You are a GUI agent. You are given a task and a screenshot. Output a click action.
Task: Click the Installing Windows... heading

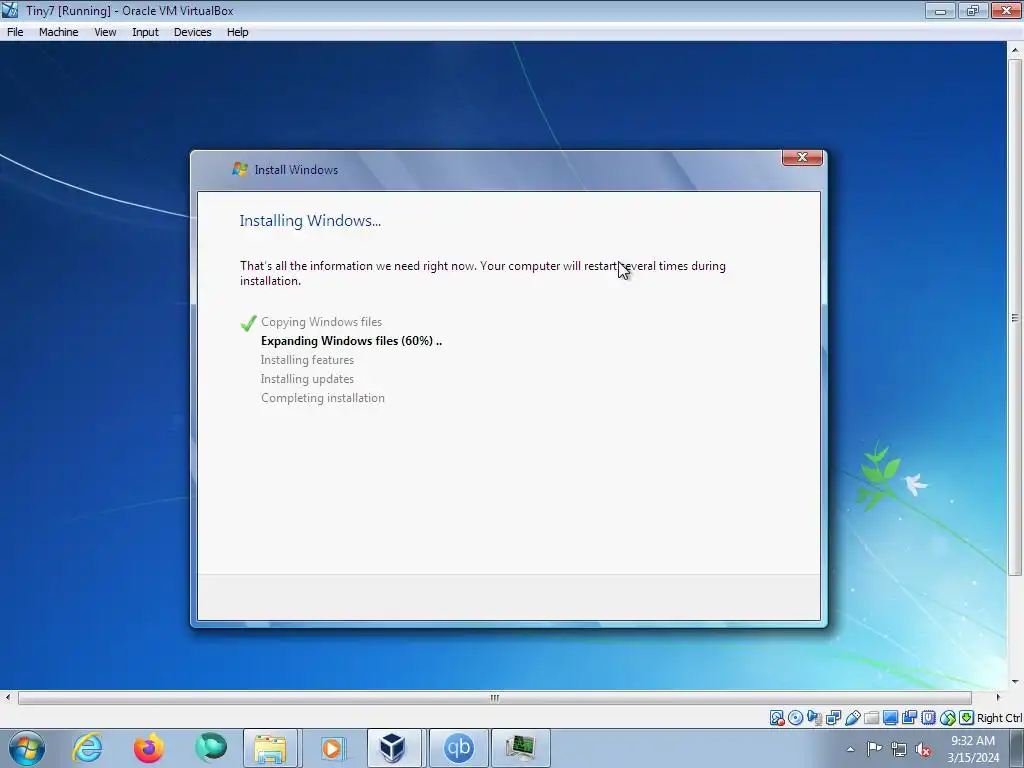pos(310,221)
